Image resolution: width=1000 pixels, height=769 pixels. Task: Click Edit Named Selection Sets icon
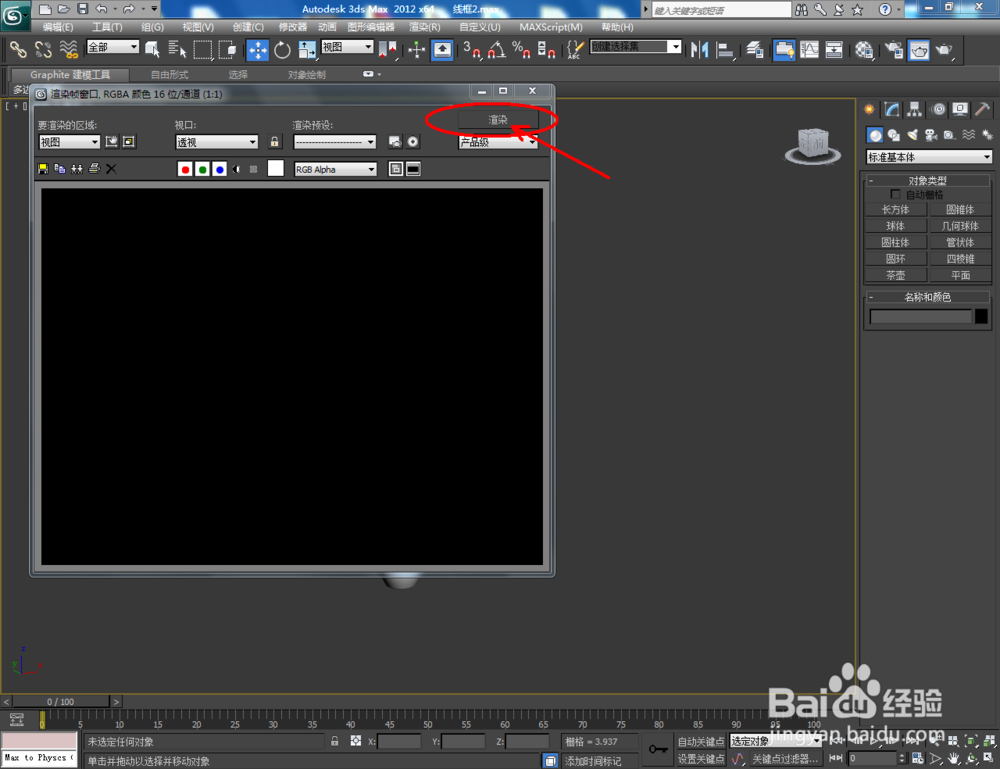(575, 49)
